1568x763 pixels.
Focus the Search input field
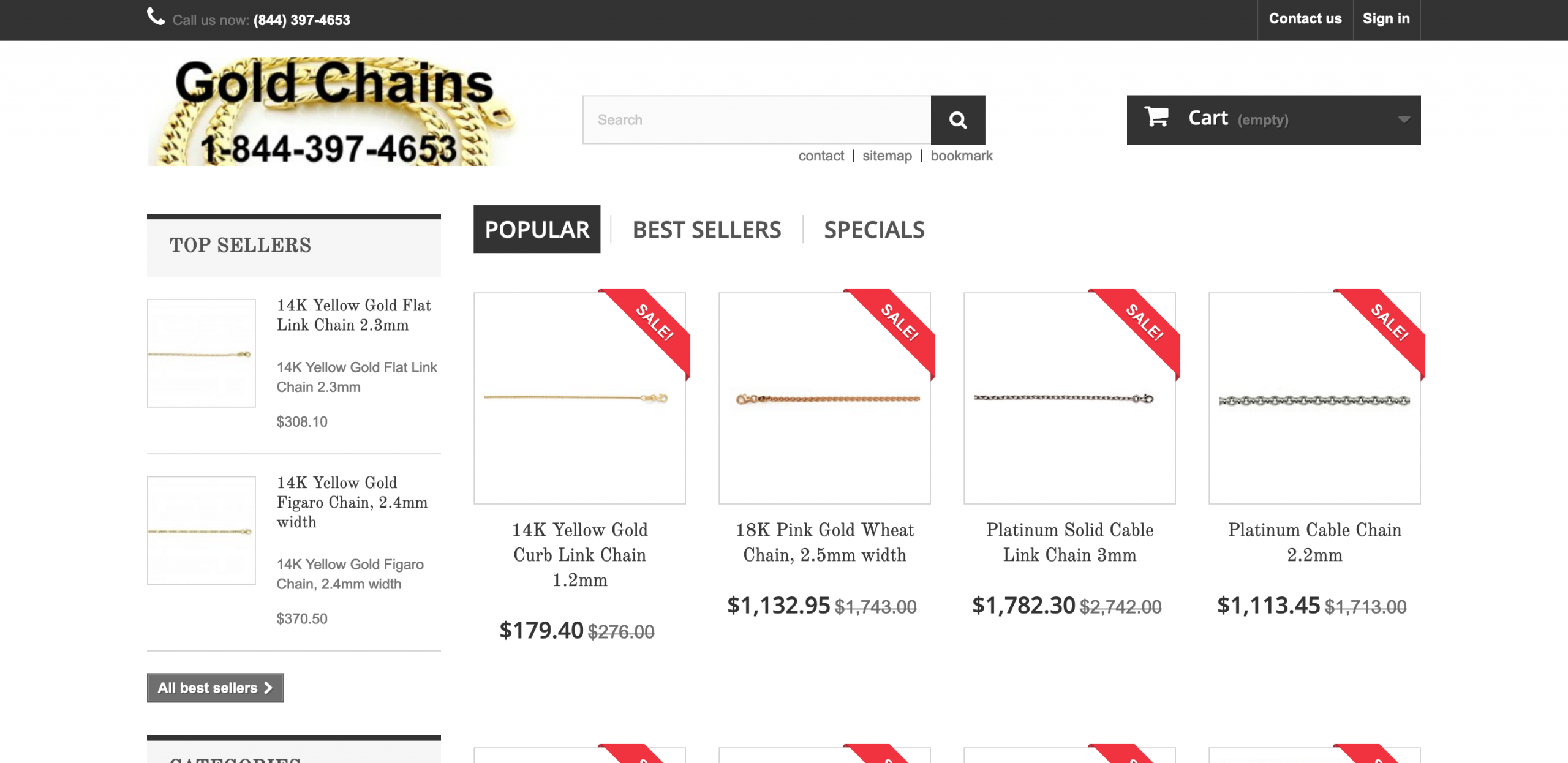(756, 120)
